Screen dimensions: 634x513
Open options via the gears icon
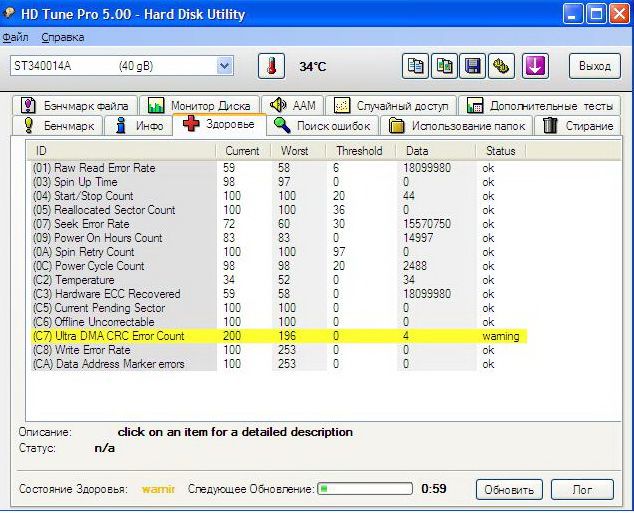point(501,66)
